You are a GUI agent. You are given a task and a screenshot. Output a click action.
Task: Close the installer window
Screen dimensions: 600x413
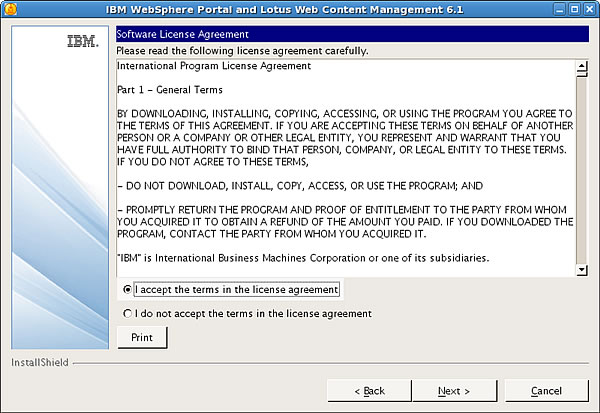click(590, 9)
